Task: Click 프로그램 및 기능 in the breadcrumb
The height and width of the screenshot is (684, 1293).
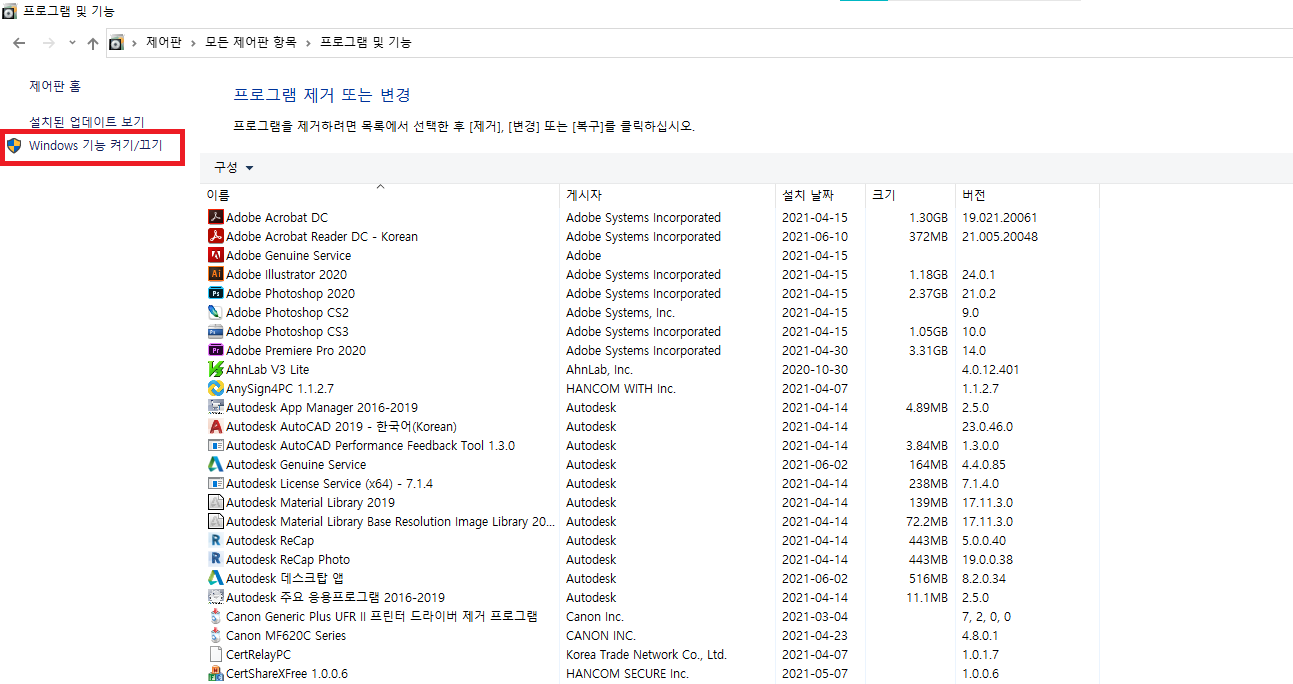Action: pyautogui.click(x=365, y=43)
